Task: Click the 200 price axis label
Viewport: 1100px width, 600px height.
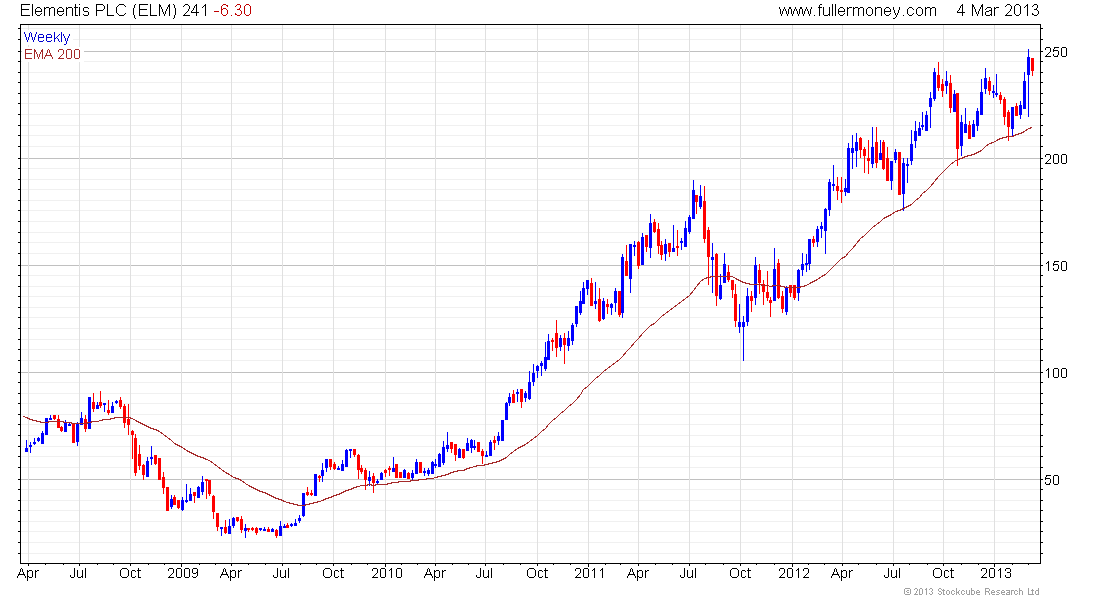Action: [1056, 159]
